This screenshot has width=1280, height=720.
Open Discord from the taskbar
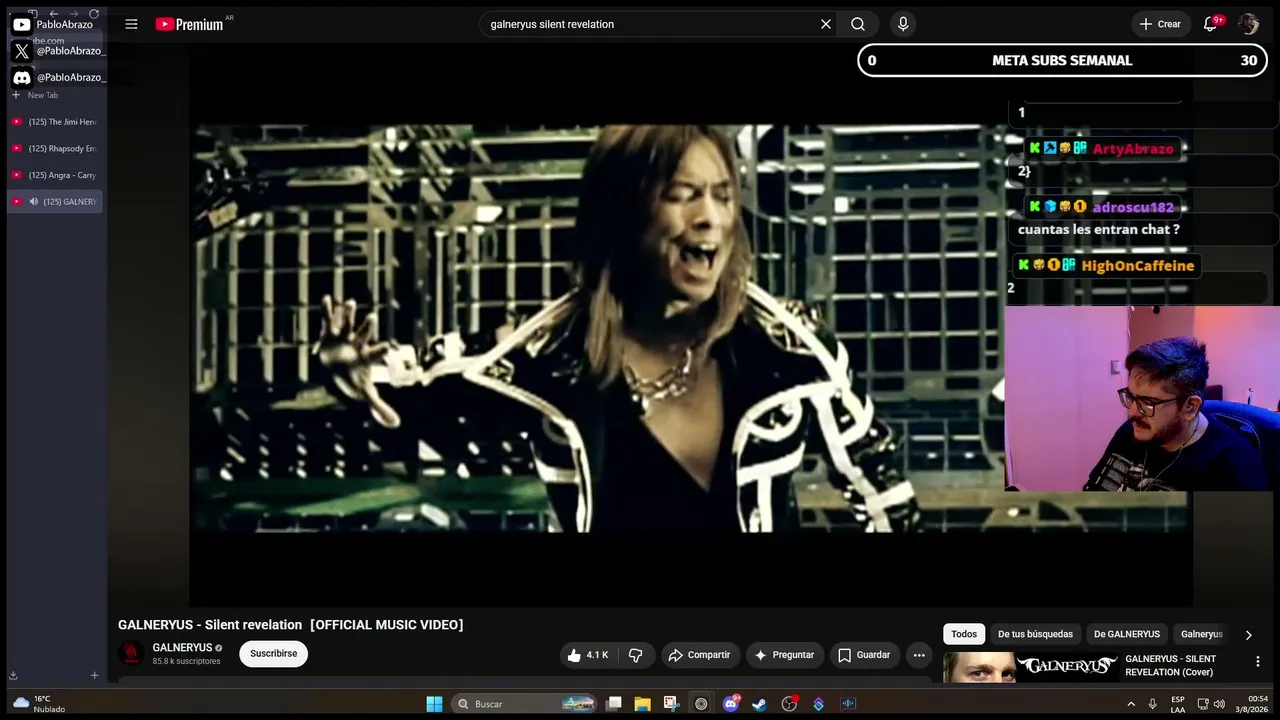[731, 704]
